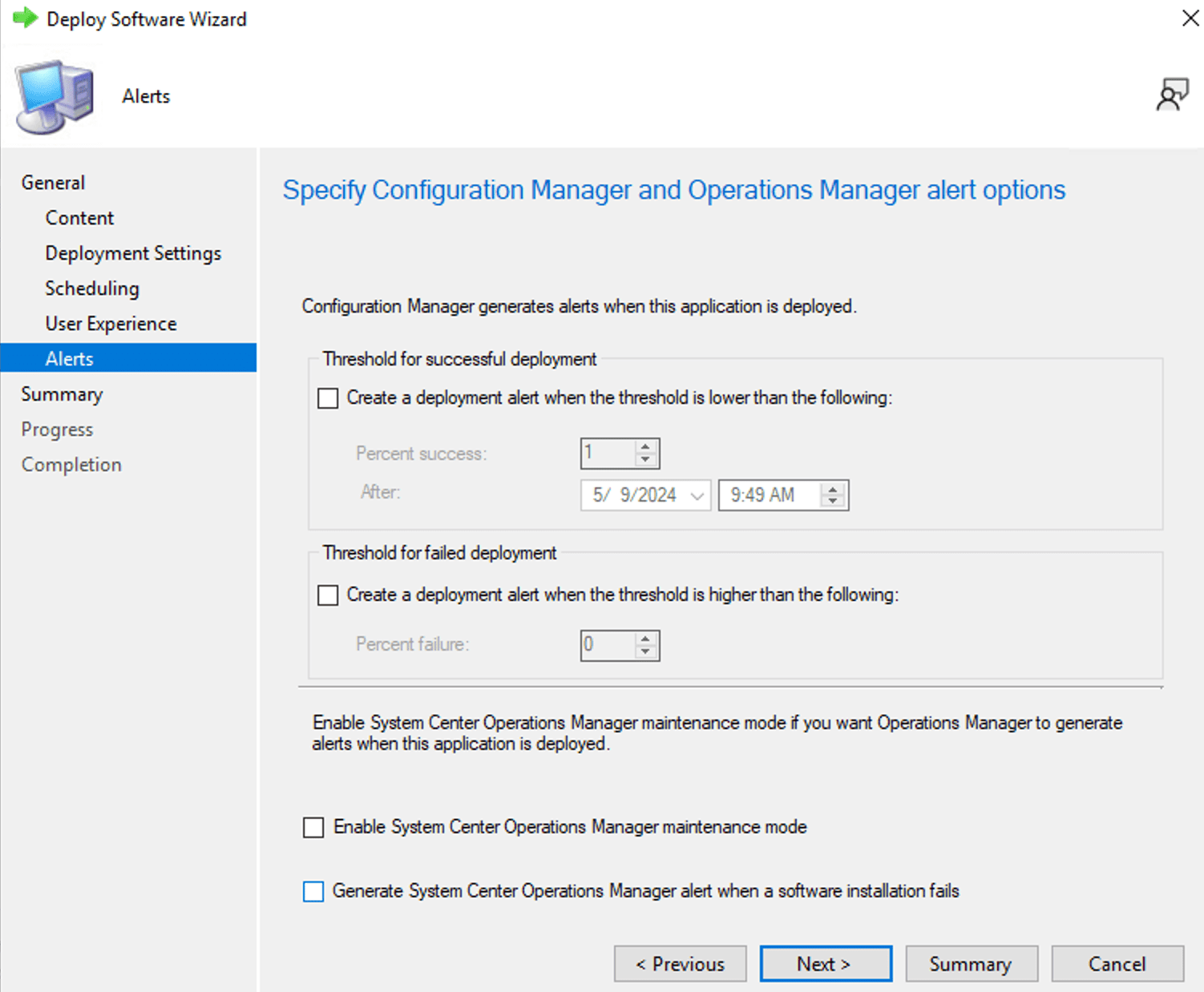Click the down arrow on Percent failure stepper

[646, 651]
